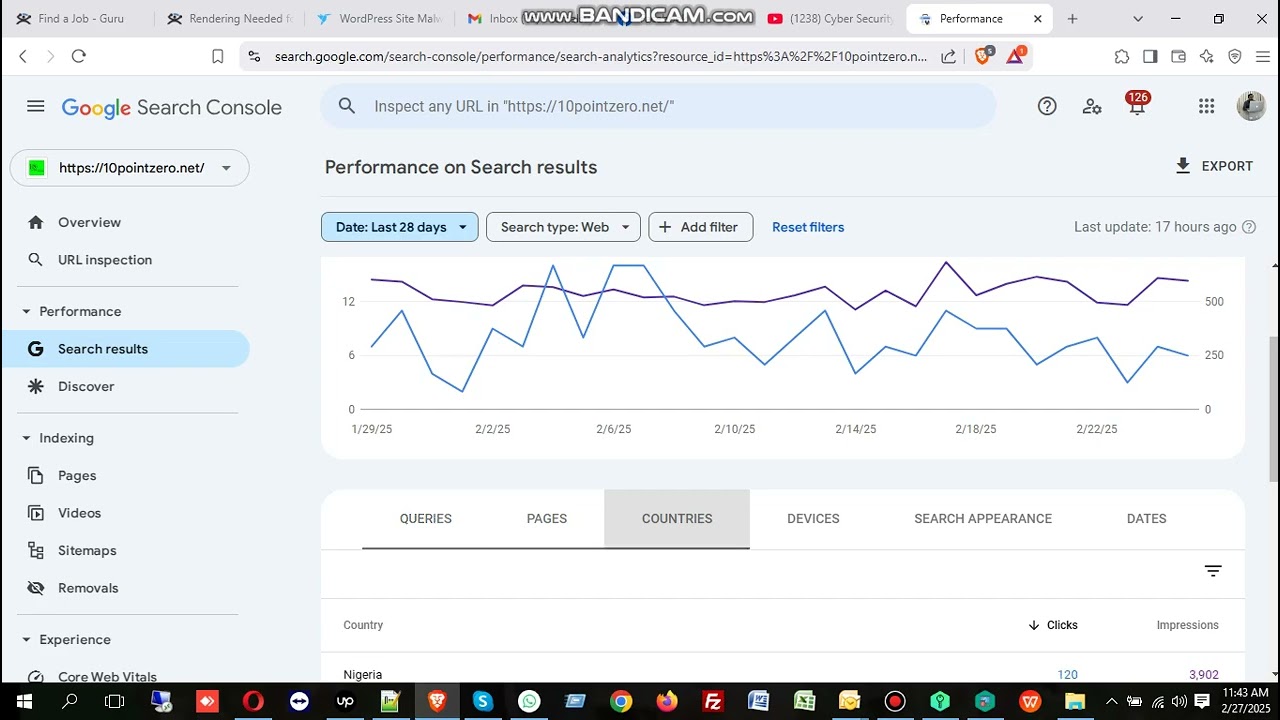Click the browser tab list chevron
Screen dimensions: 1280x720
tap(1138, 18)
